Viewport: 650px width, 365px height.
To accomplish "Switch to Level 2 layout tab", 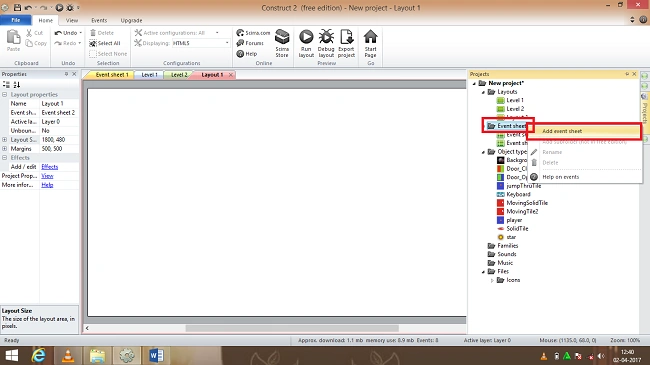I will pyautogui.click(x=179, y=75).
